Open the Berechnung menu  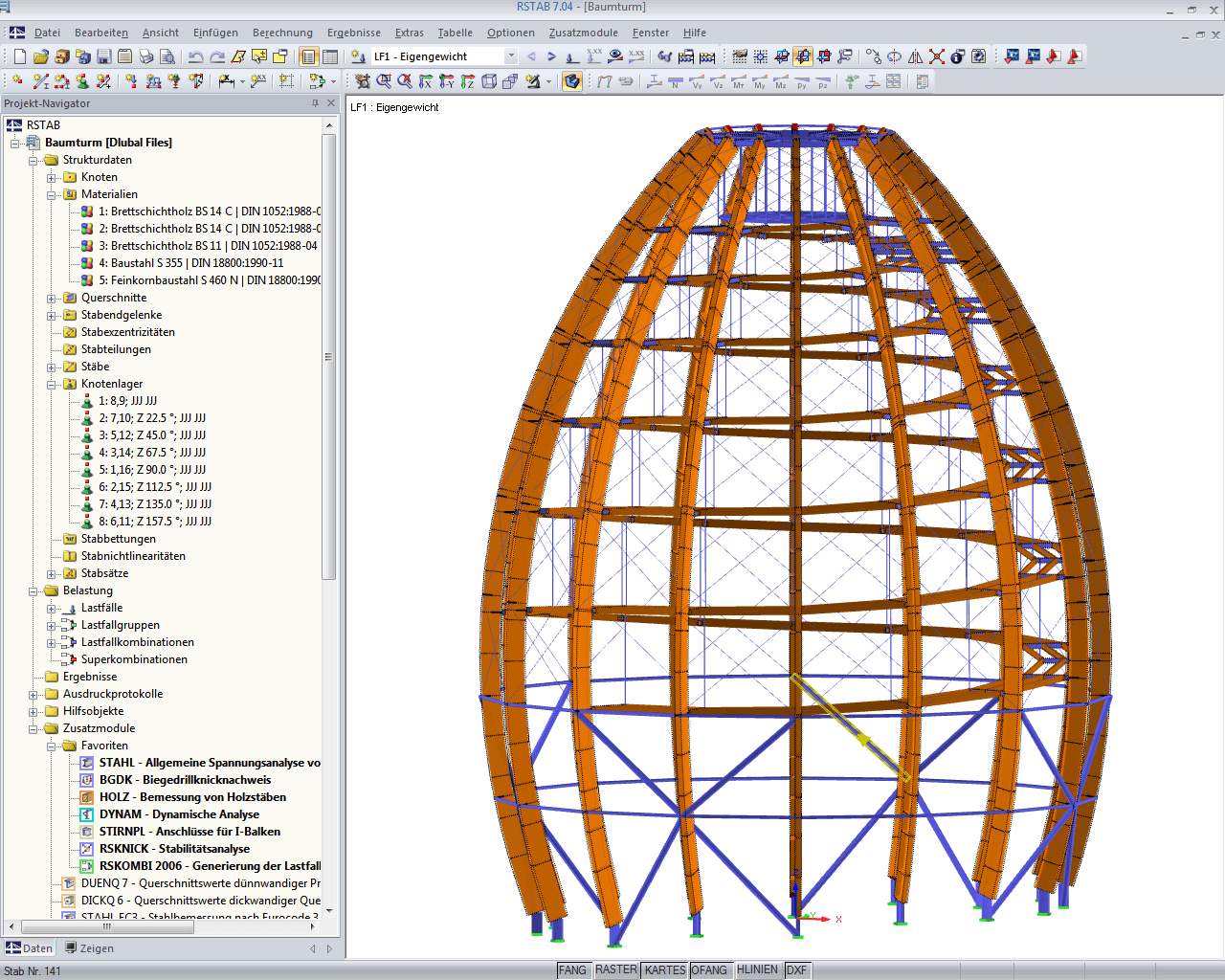click(282, 33)
